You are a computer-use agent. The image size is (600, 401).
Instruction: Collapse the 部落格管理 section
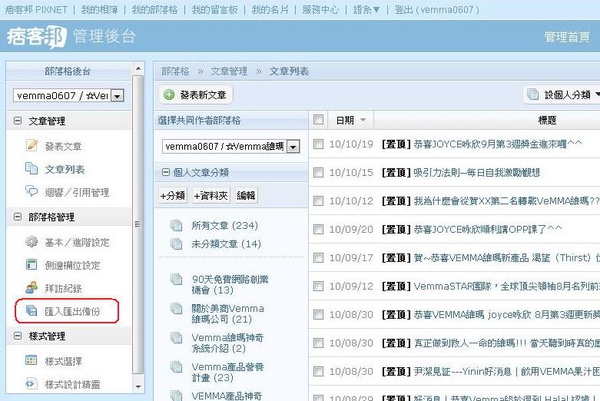click(x=18, y=217)
